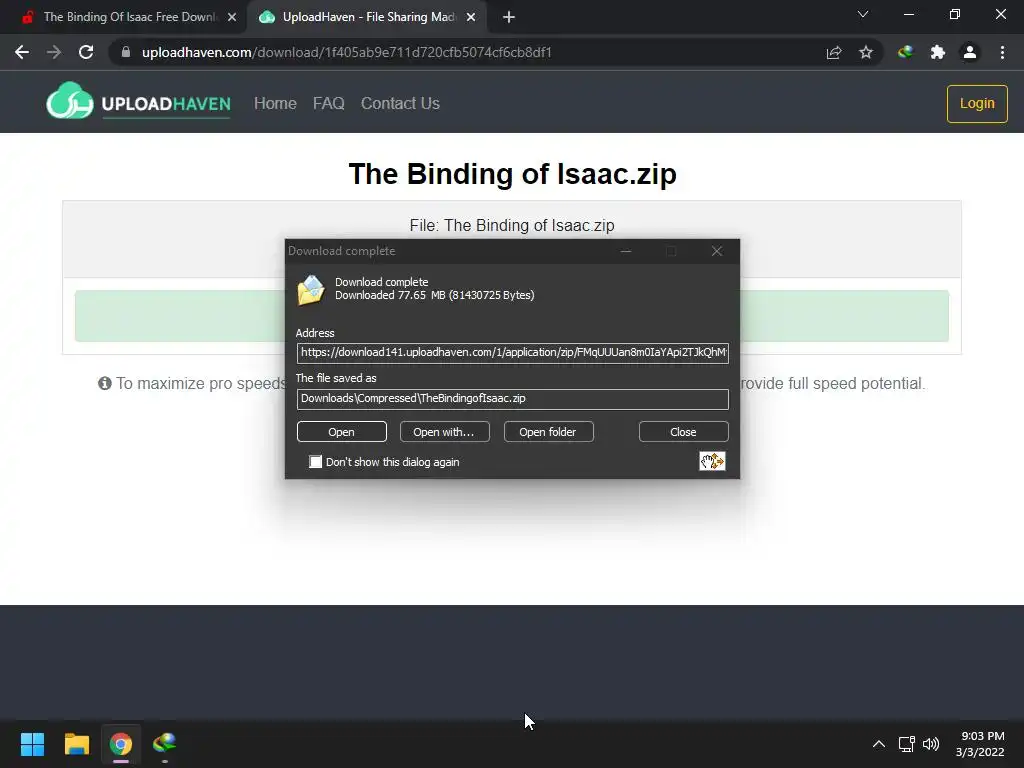This screenshot has width=1024, height=768.
Task: Click the network tray icon
Action: pyautogui.click(x=906, y=744)
